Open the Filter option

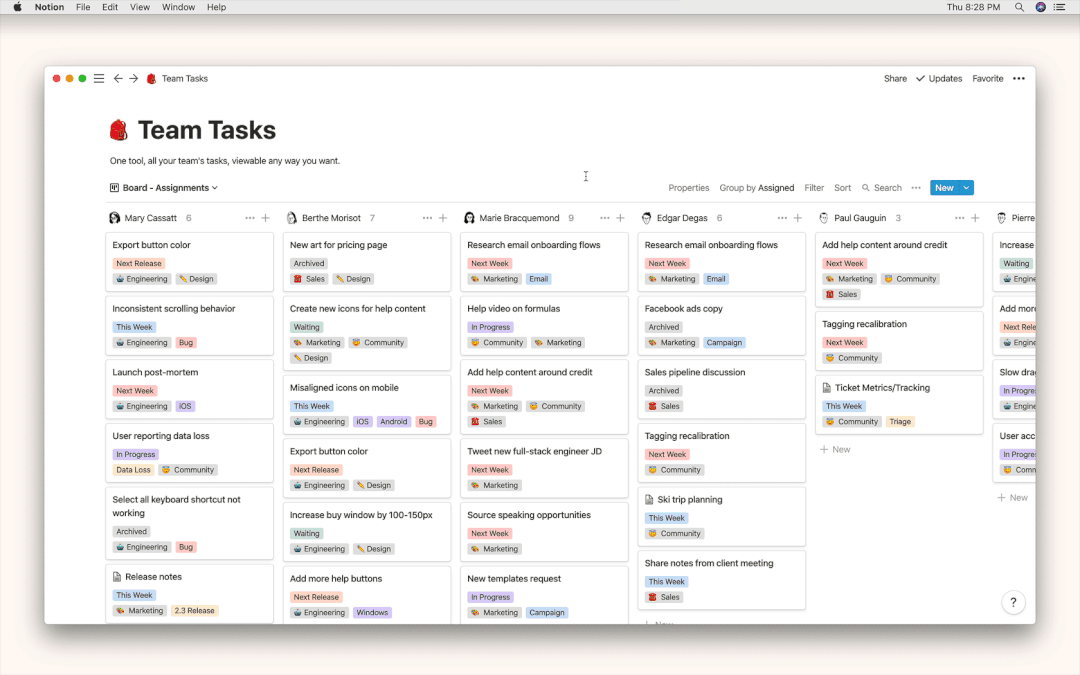point(814,188)
